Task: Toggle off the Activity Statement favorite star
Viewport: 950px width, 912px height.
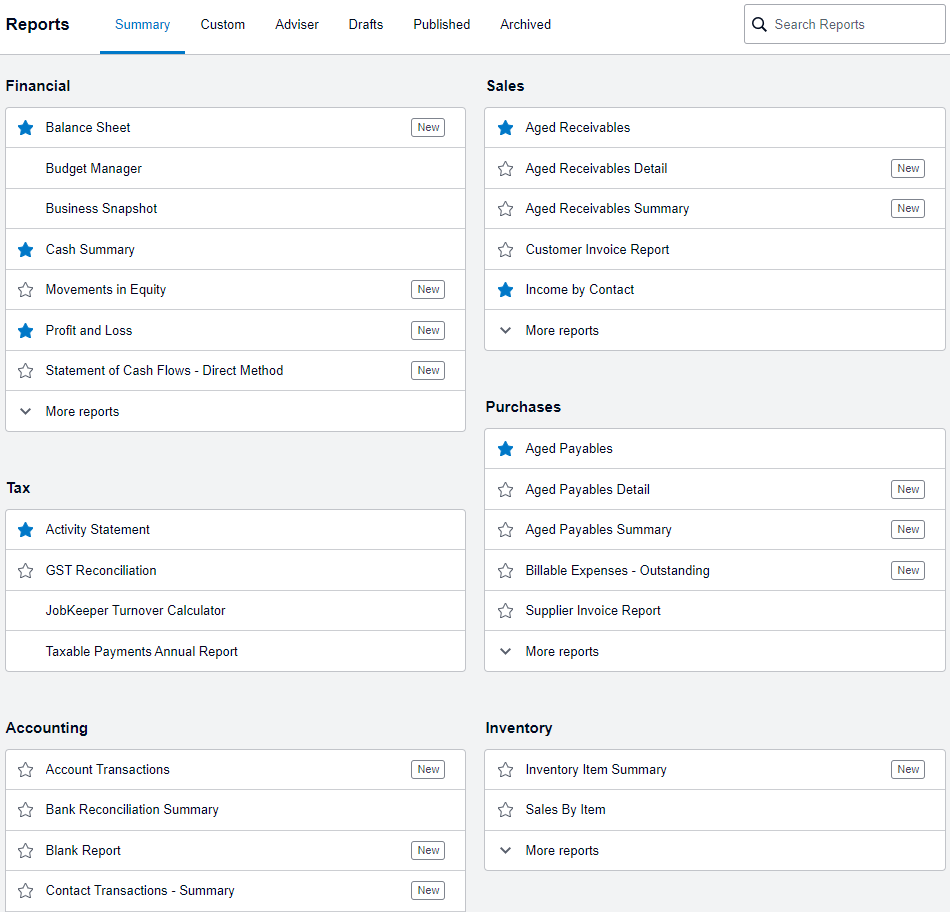Action: point(25,530)
